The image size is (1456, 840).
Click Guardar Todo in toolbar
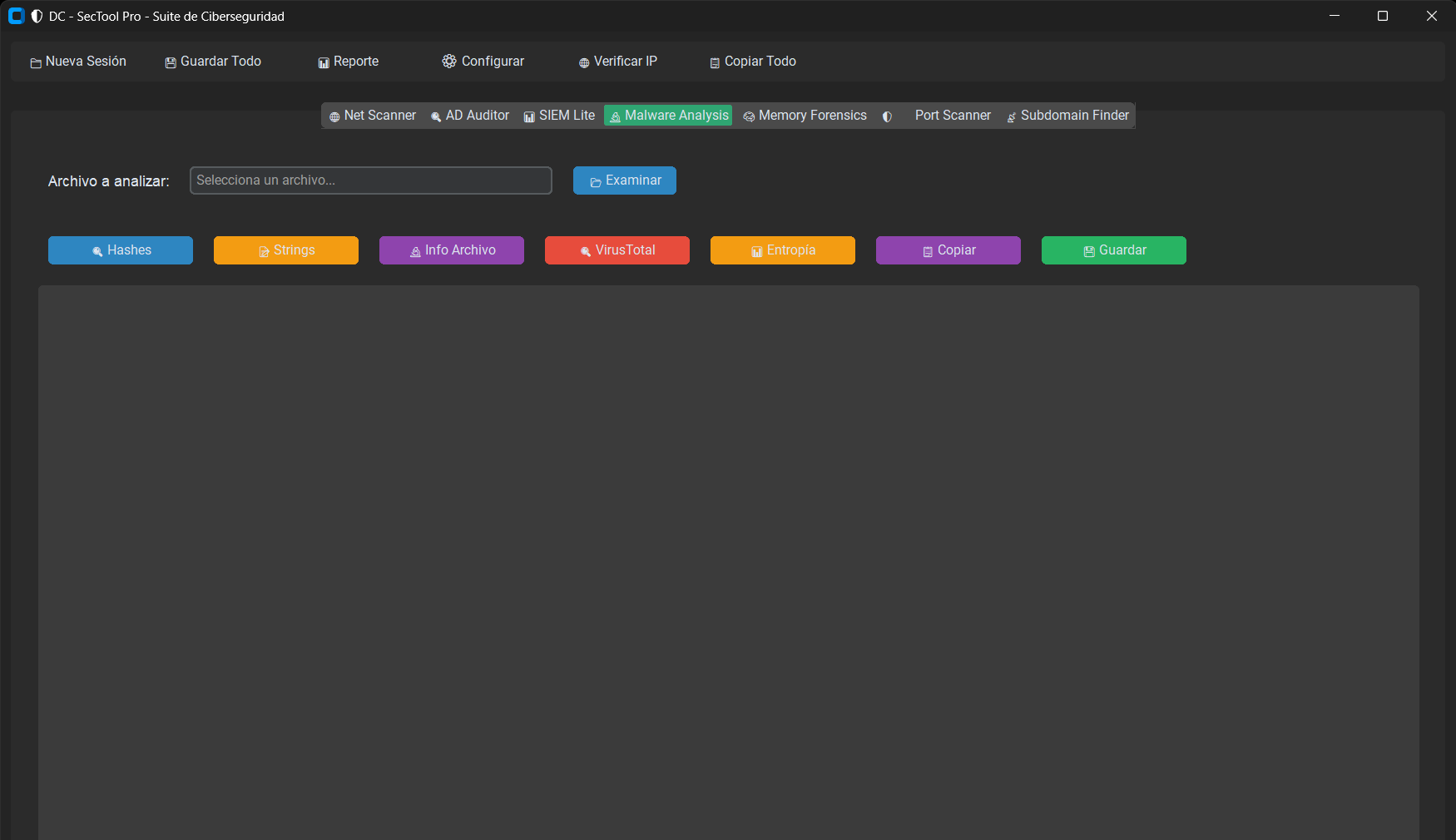(213, 62)
